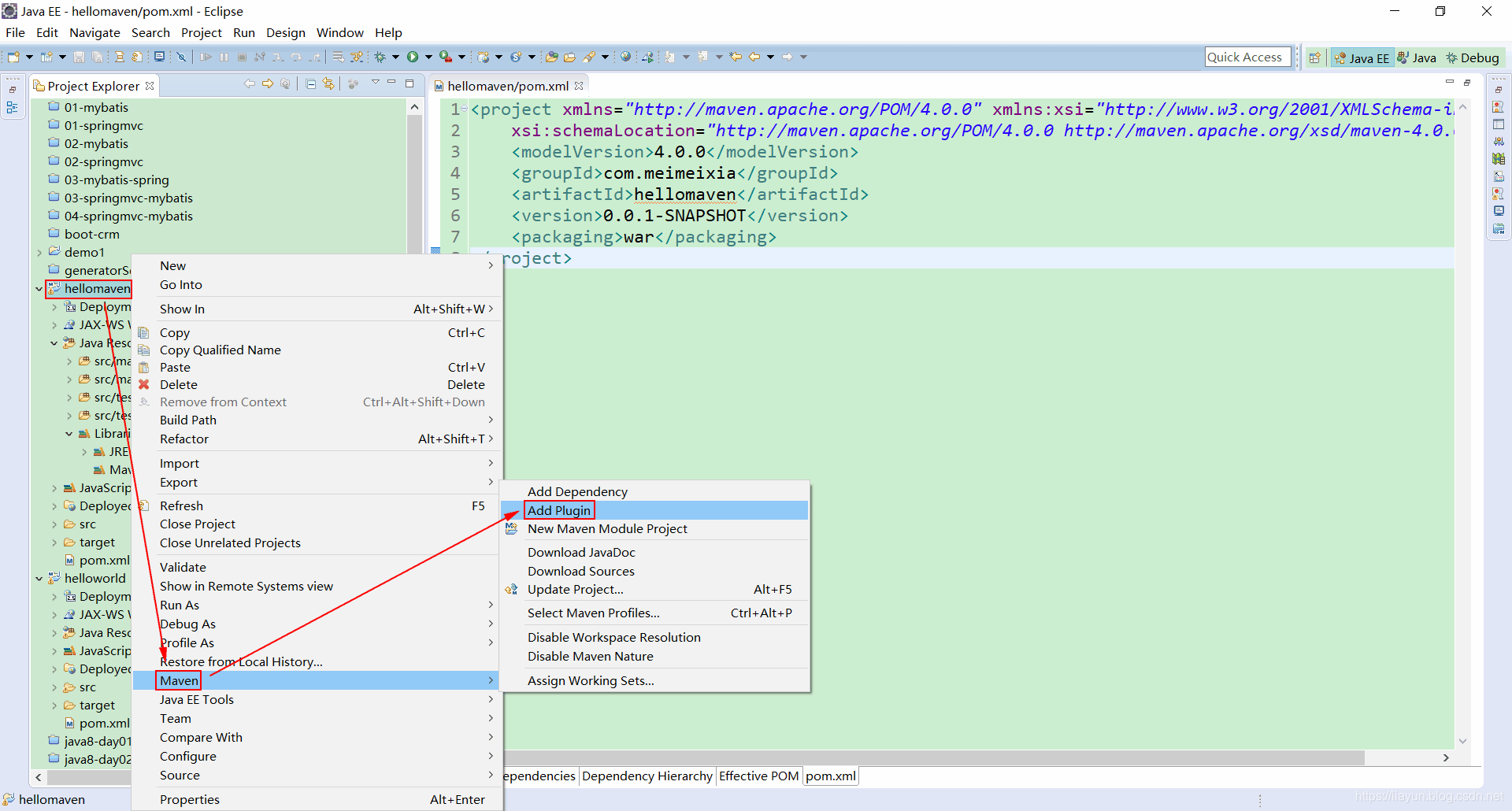
Task: Click Collapse All in the Project Explorer
Action: (311, 84)
